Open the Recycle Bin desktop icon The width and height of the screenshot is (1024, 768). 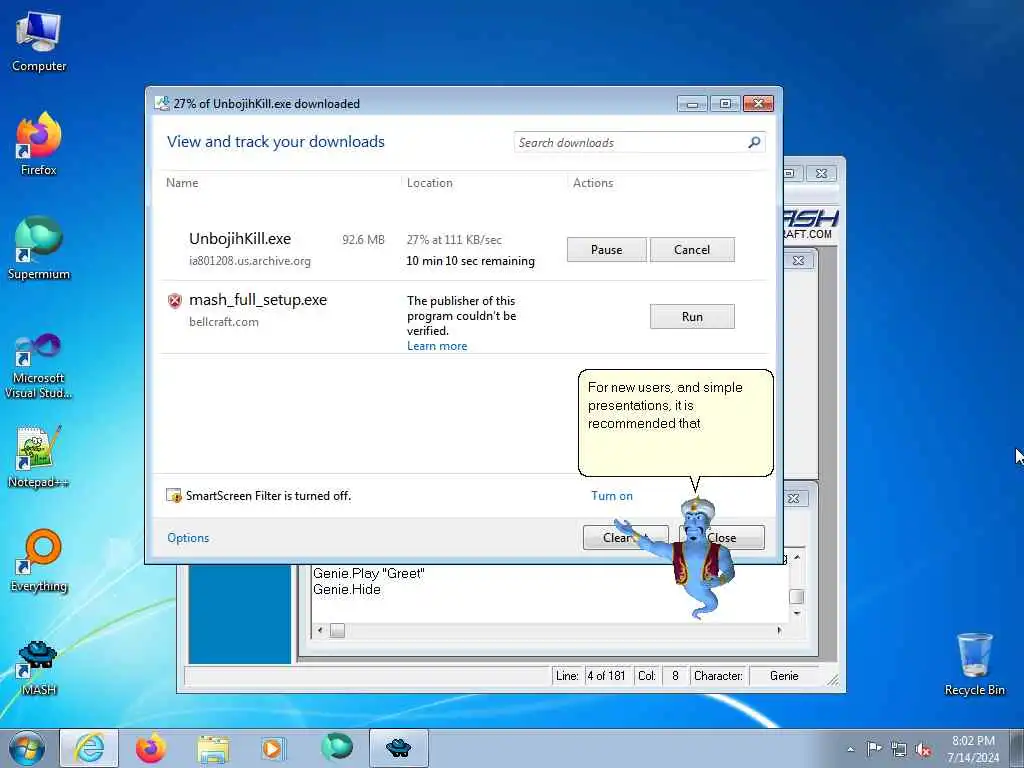click(974, 664)
